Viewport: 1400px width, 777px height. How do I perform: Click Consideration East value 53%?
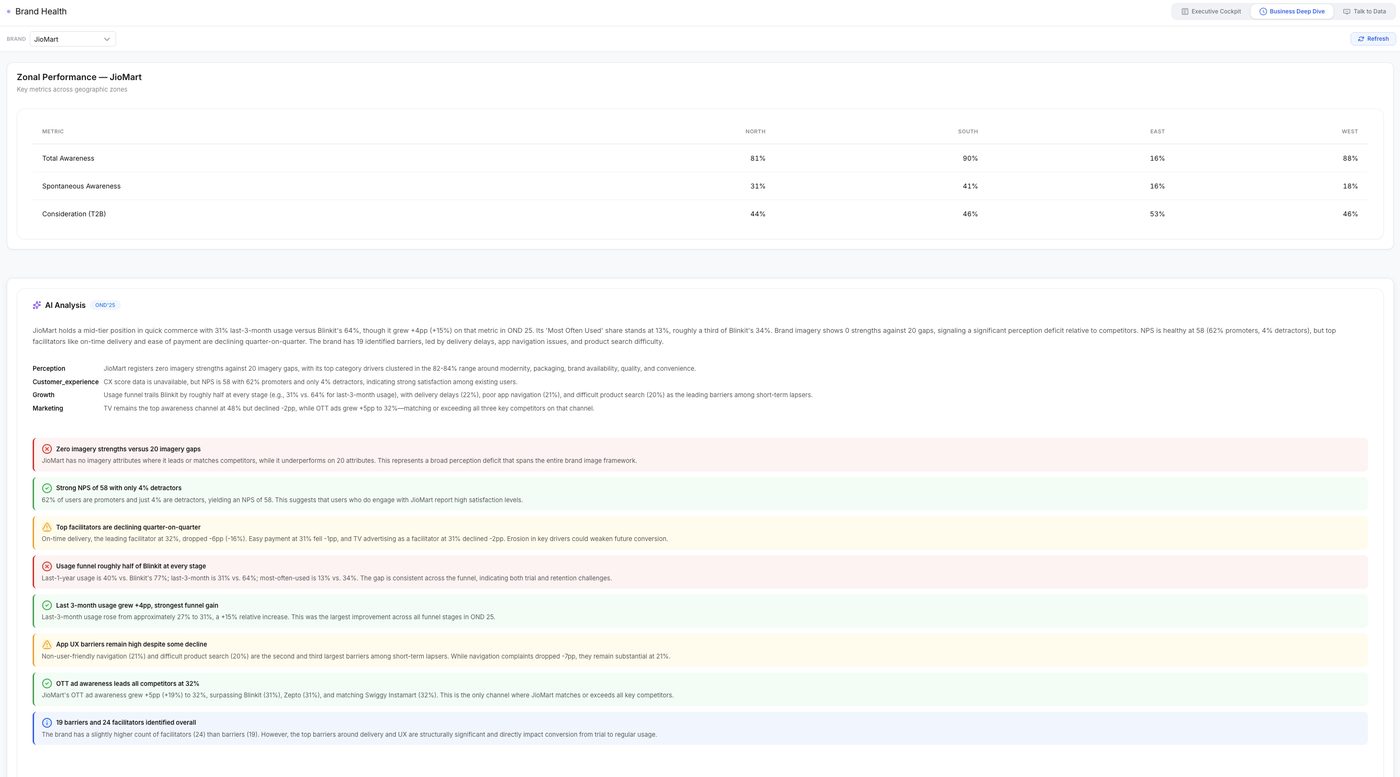coord(1157,214)
